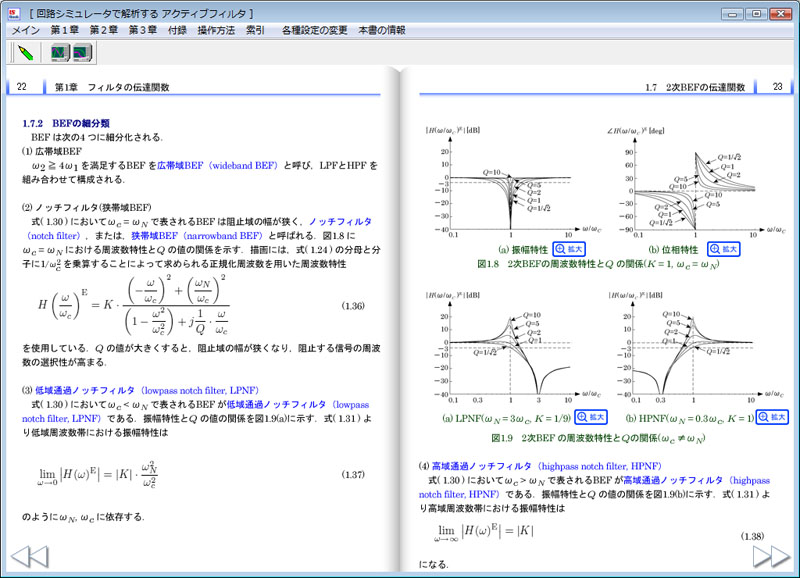Open the falling-curve monitor icon
Viewport: 800px width, 578px height.
[x=82, y=53]
